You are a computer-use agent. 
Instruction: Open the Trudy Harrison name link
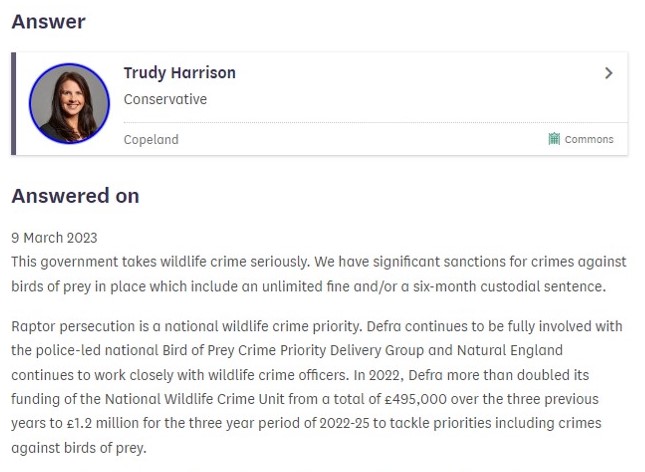179,73
